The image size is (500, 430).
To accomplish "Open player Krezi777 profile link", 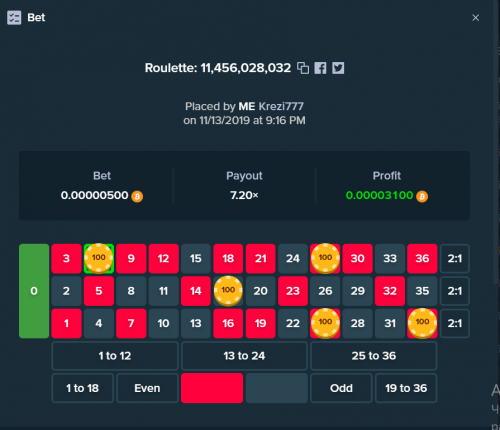I will pyautogui.click(x=281, y=106).
